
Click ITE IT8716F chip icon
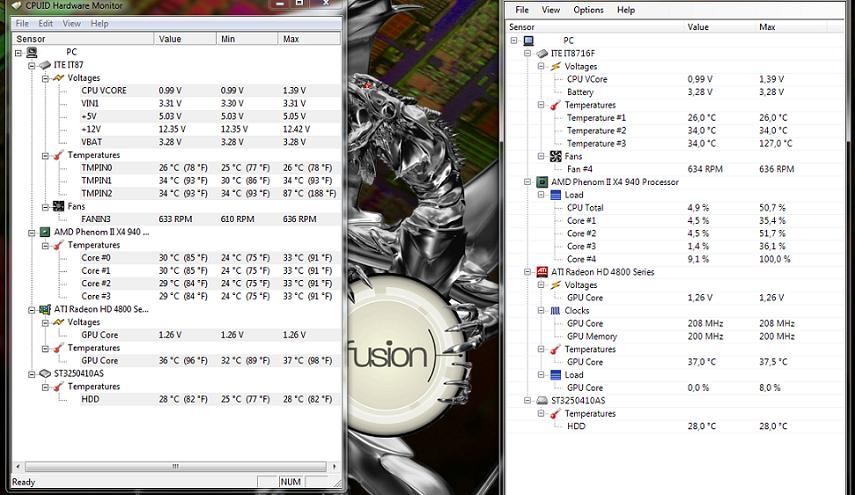click(x=542, y=53)
